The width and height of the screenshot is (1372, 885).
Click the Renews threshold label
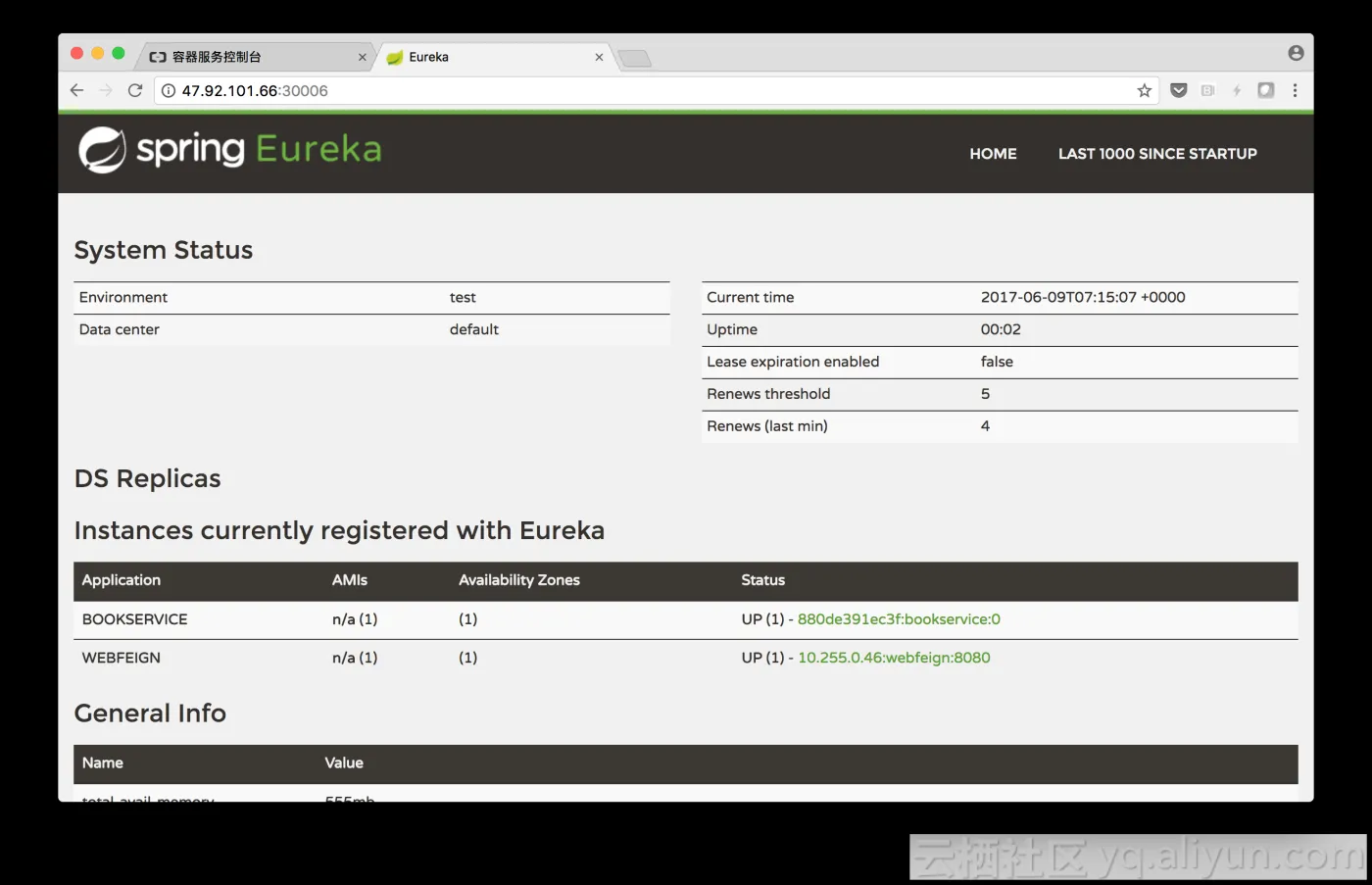pos(768,394)
